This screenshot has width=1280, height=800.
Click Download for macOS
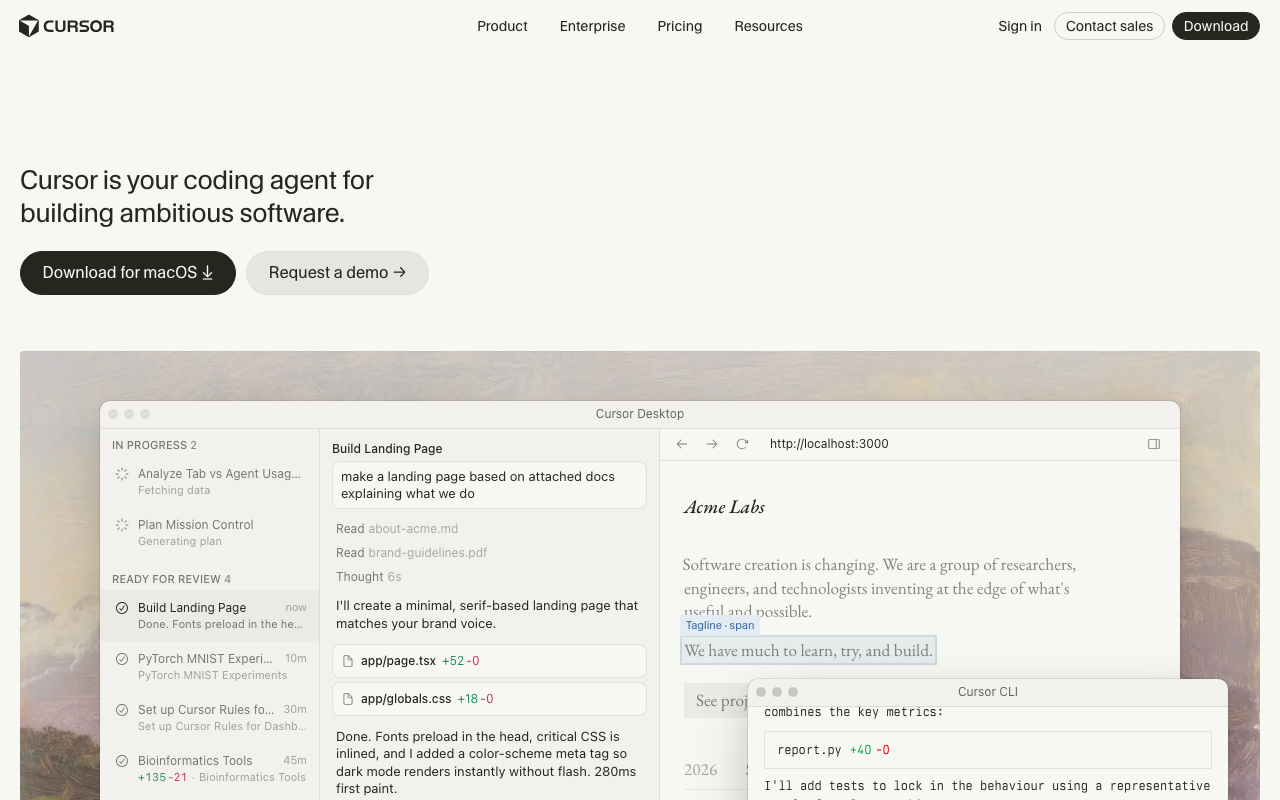128,273
